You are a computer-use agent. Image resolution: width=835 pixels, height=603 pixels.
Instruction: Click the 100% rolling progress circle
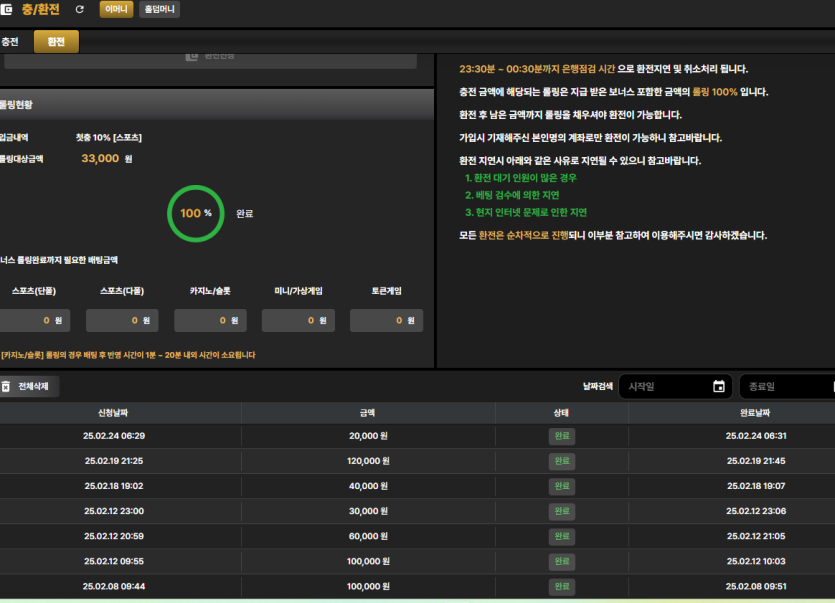pyautogui.click(x=196, y=214)
